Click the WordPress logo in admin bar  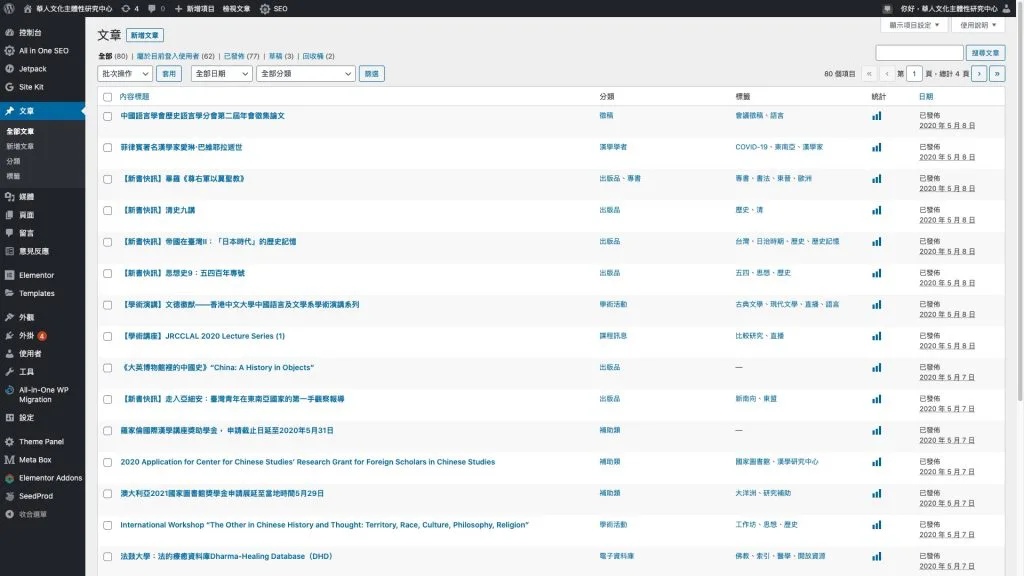pyautogui.click(x=8, y=8)
